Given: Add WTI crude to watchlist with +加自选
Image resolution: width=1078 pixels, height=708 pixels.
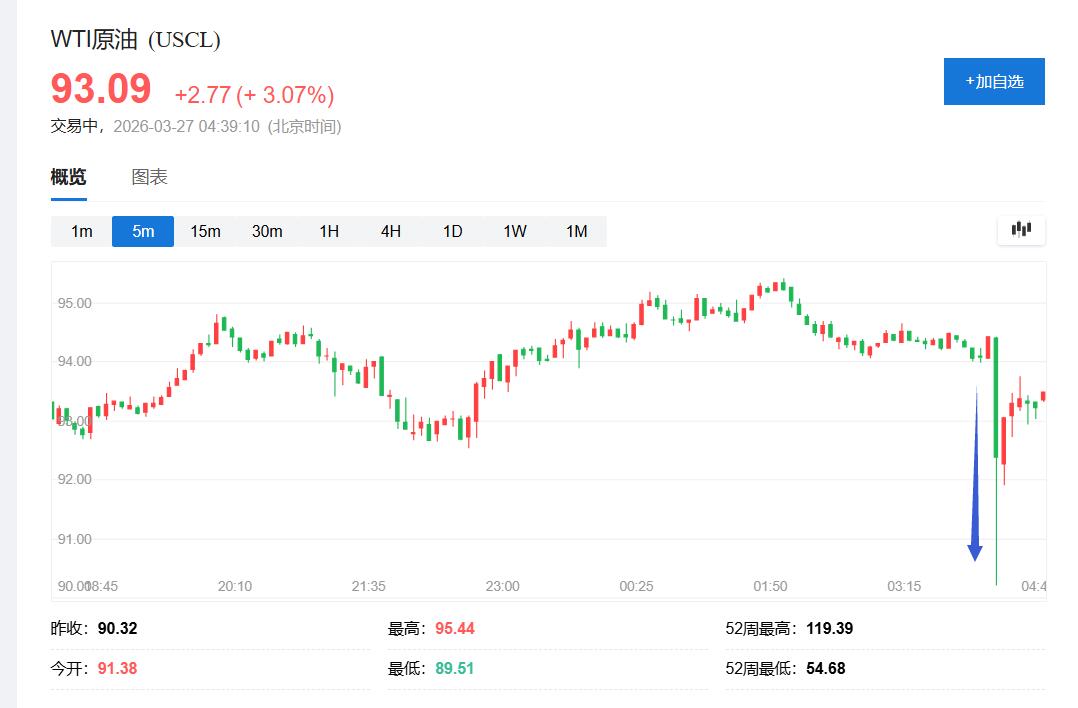Looking at the screenshot, I should point(994,82).
